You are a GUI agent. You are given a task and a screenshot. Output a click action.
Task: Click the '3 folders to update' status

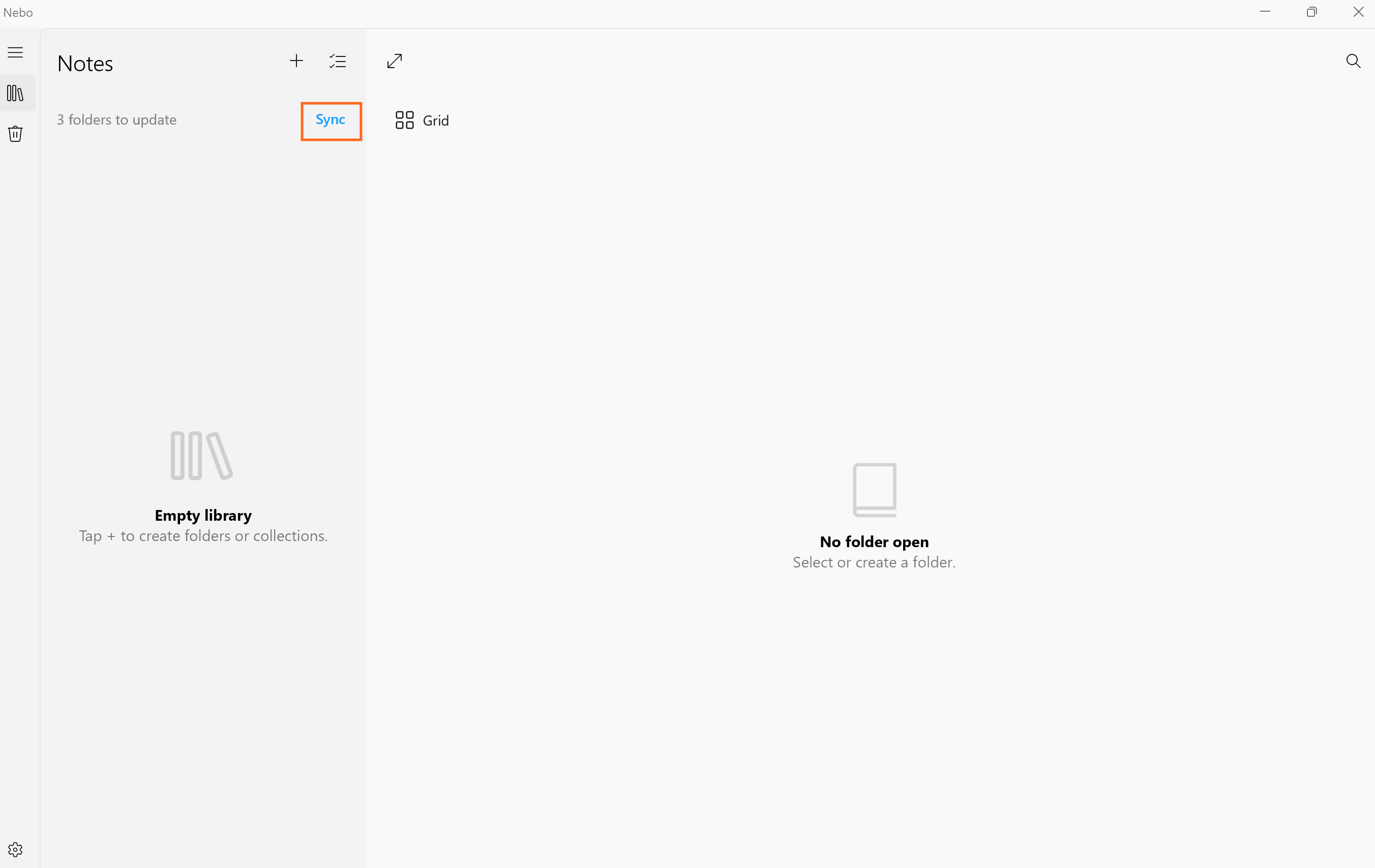point(116,120)
